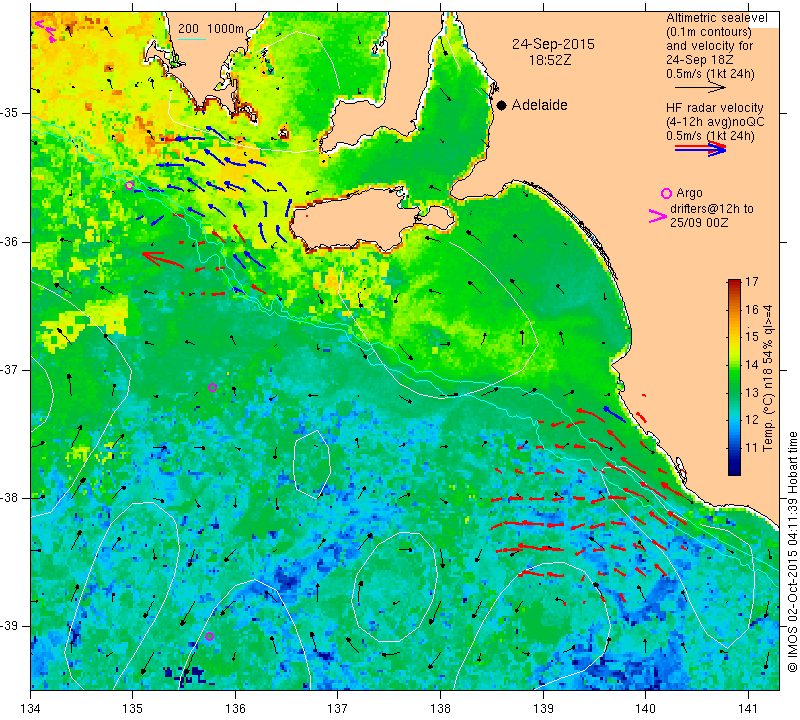Click the 1000m depth contour label
The image size is (800, 720).
coord(226,29)
